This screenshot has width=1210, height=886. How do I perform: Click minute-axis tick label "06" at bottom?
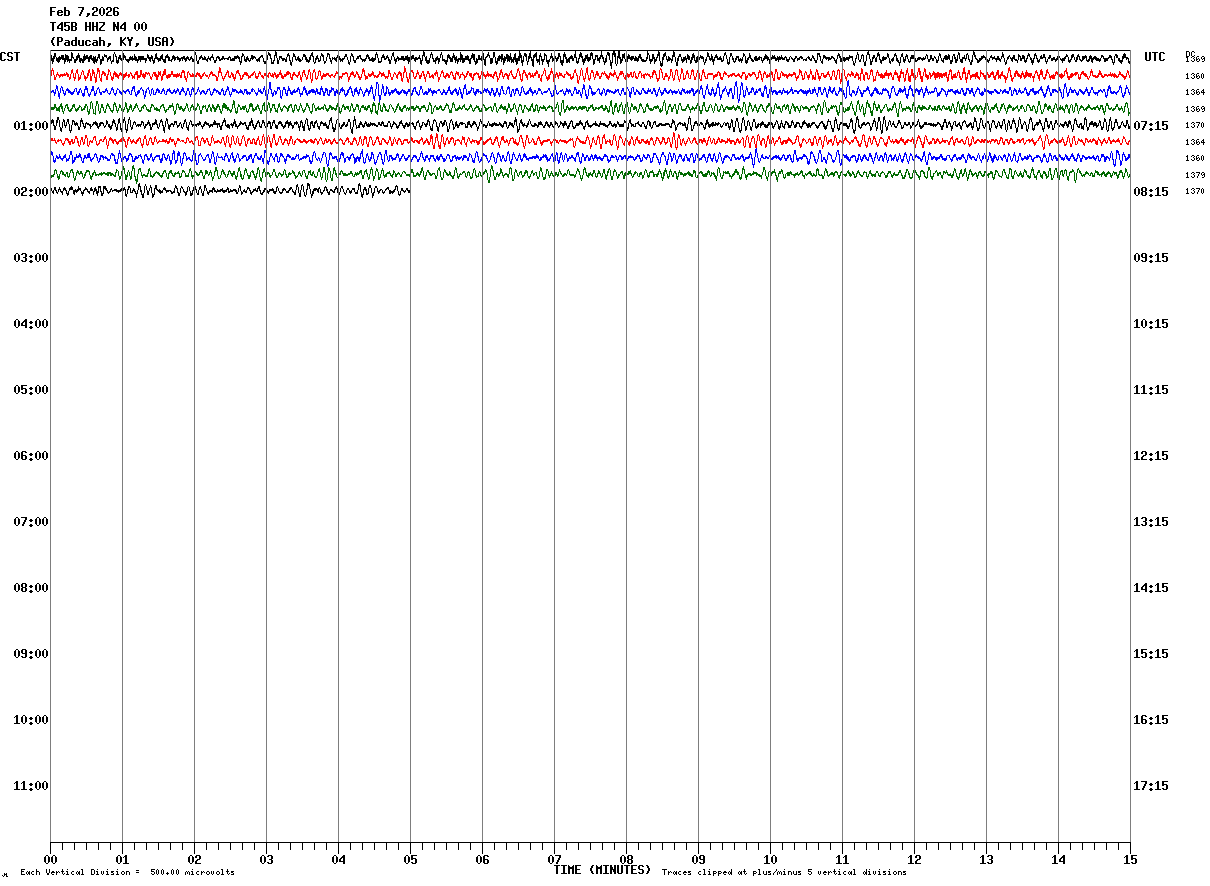(x=482, y=860)
